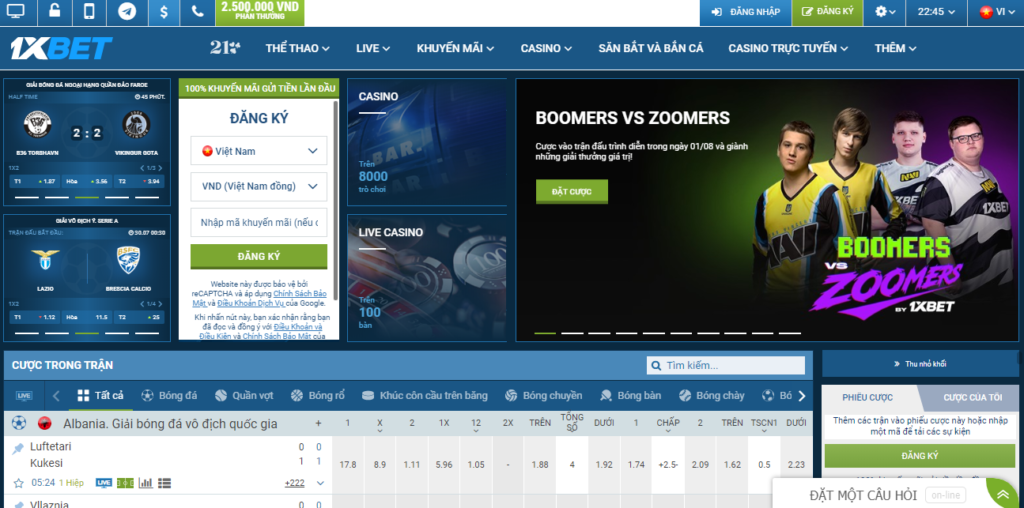Open the +222 more markets link
Viewport: 1024px width, 508px height.
tap(295, 483)
